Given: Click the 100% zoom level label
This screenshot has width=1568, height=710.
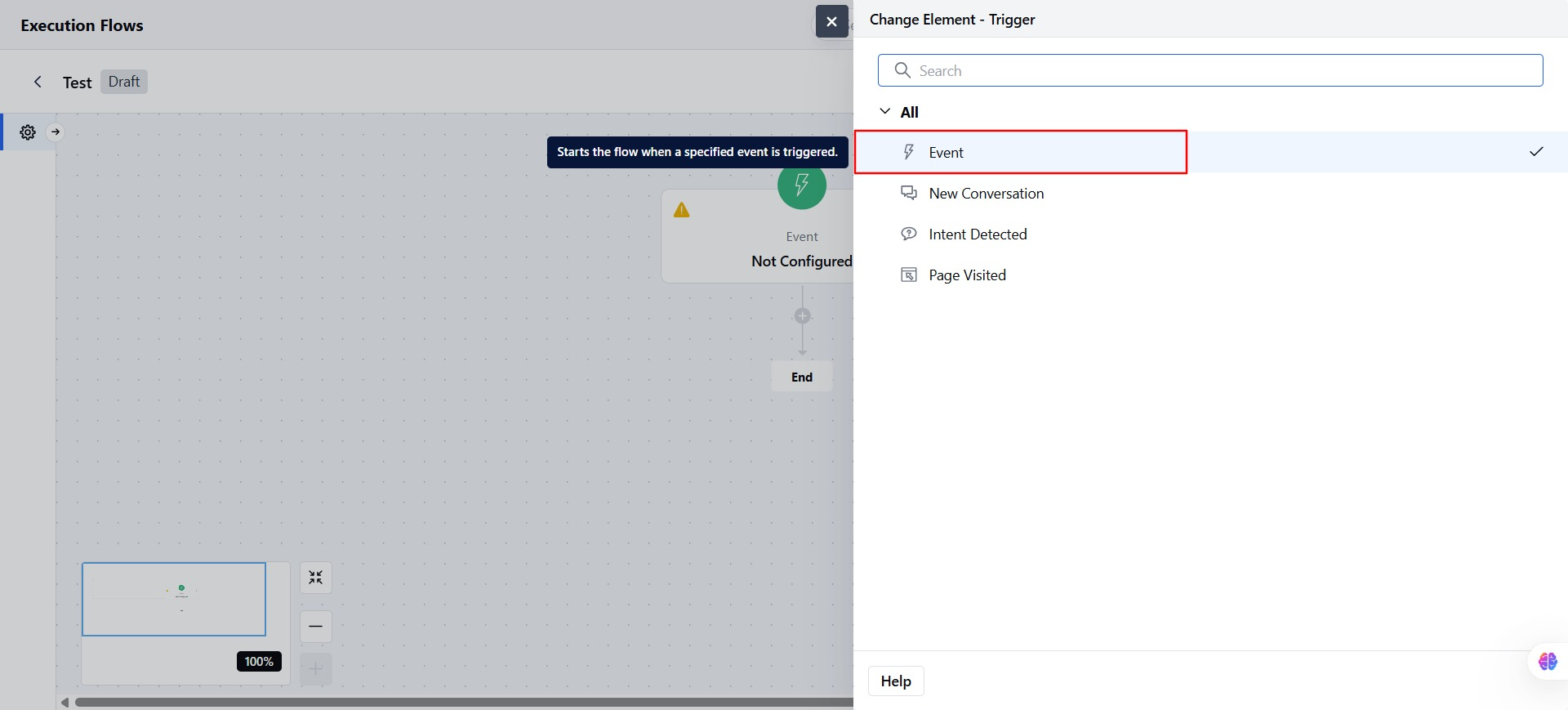Looking at the screenshot, I should pos(259,662).
